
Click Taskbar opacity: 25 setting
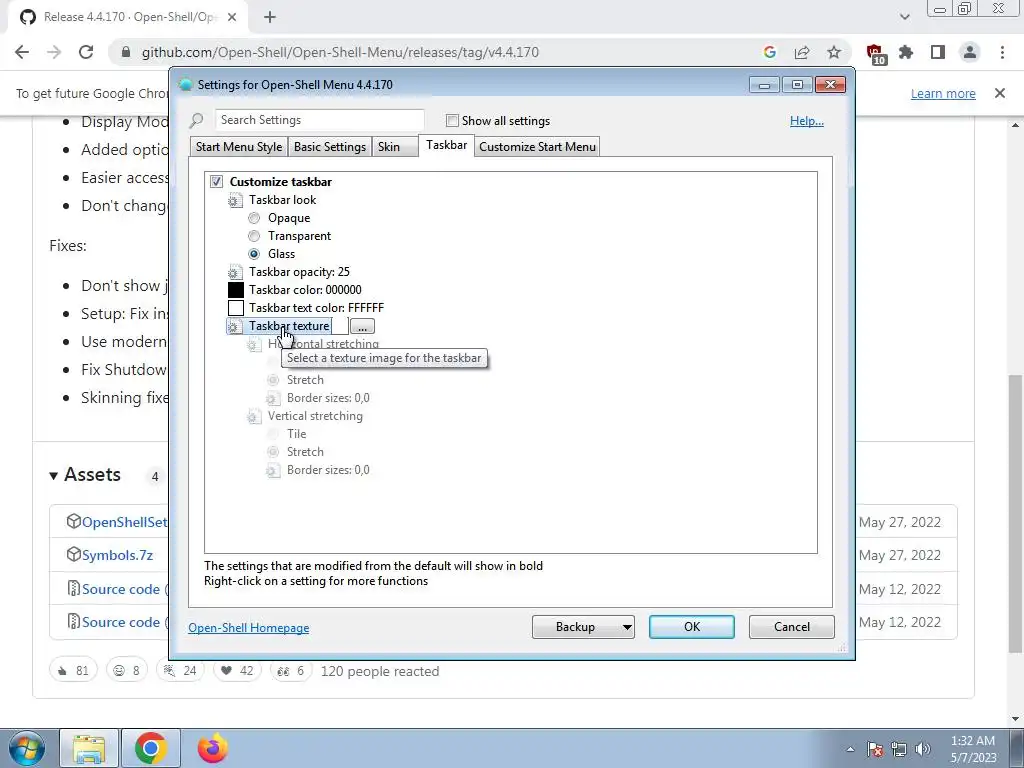299,272
